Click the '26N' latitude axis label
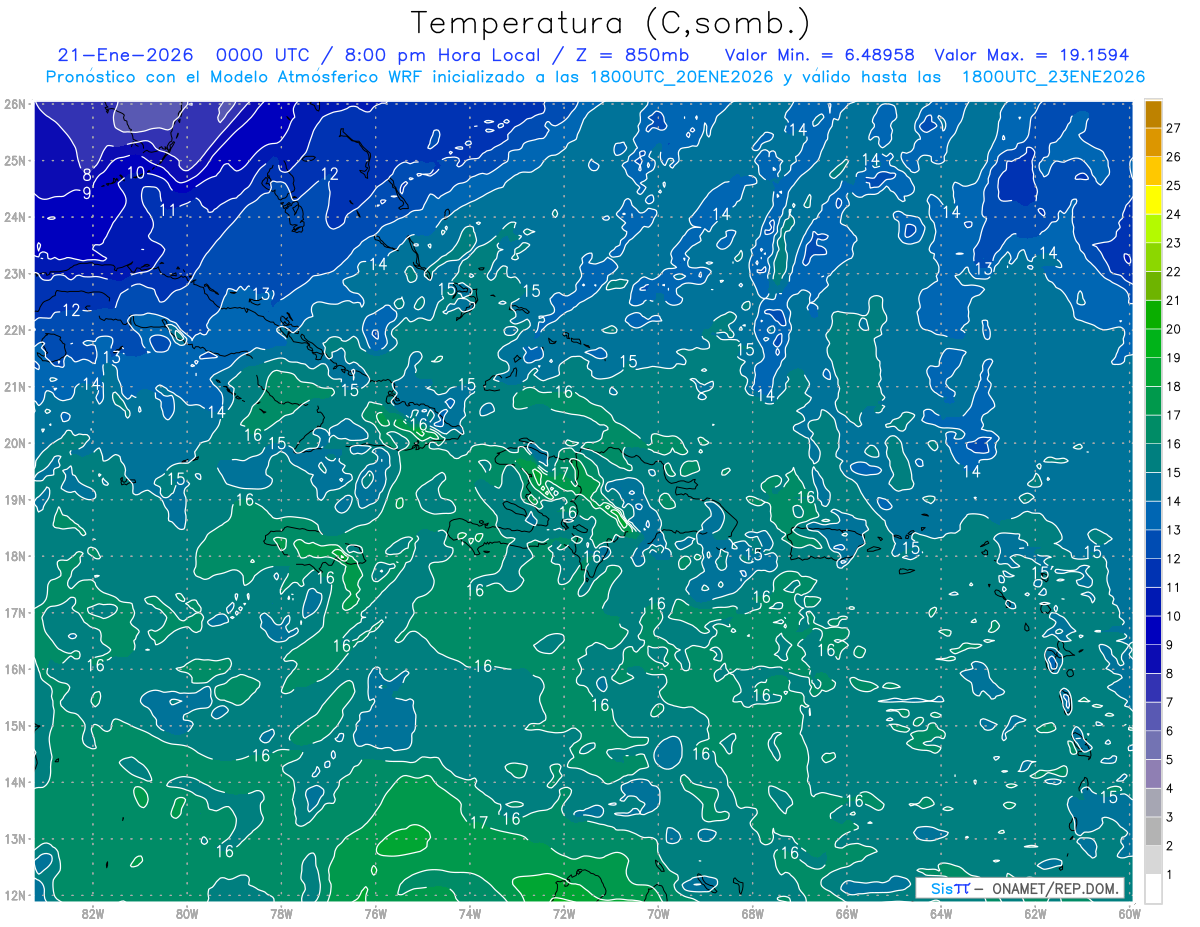This screenshot has width=1200, height=927. (14, 104)
